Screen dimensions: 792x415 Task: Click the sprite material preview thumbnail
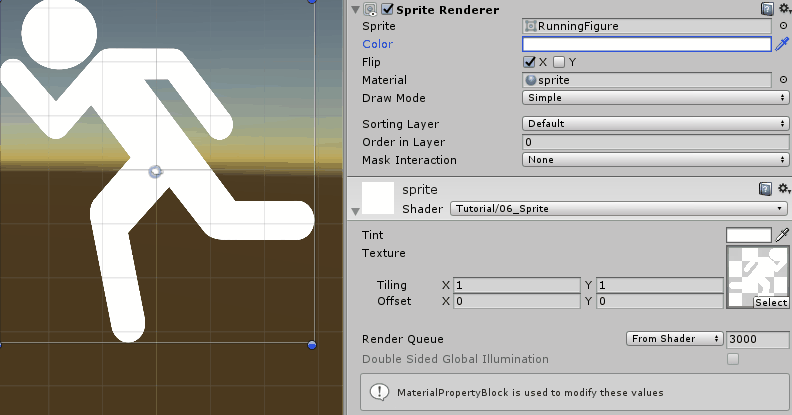tap(378, 198)
